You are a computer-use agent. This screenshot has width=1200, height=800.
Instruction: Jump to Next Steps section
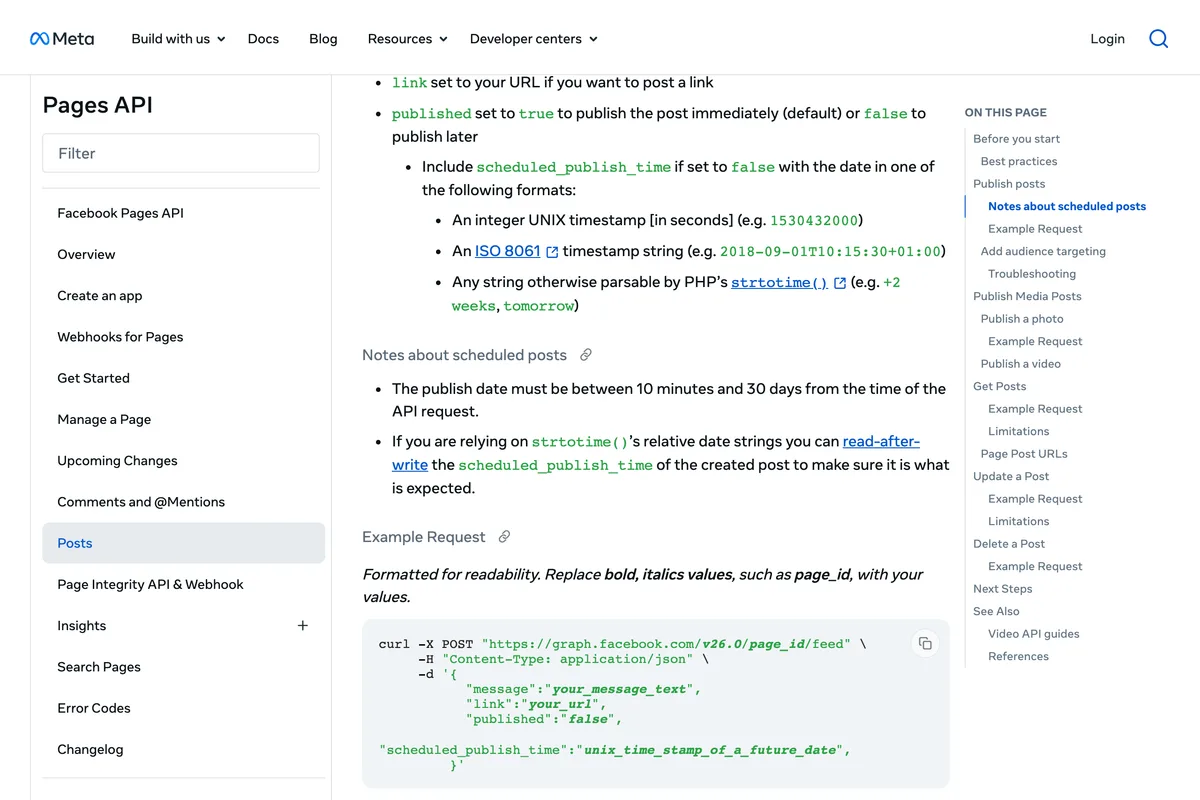point(1002,589)
